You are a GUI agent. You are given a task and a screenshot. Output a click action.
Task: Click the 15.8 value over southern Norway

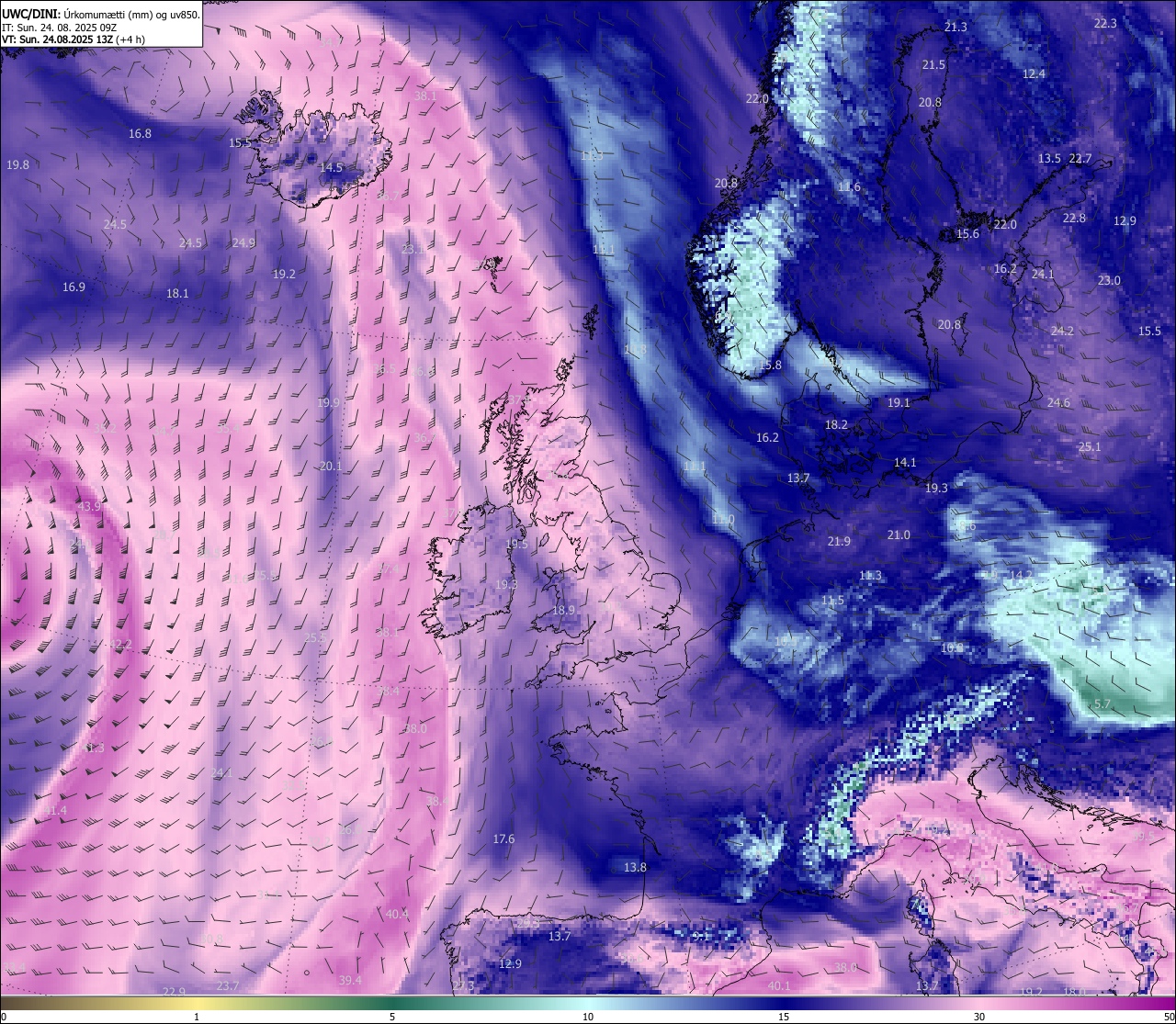click(x=770, y=365)
